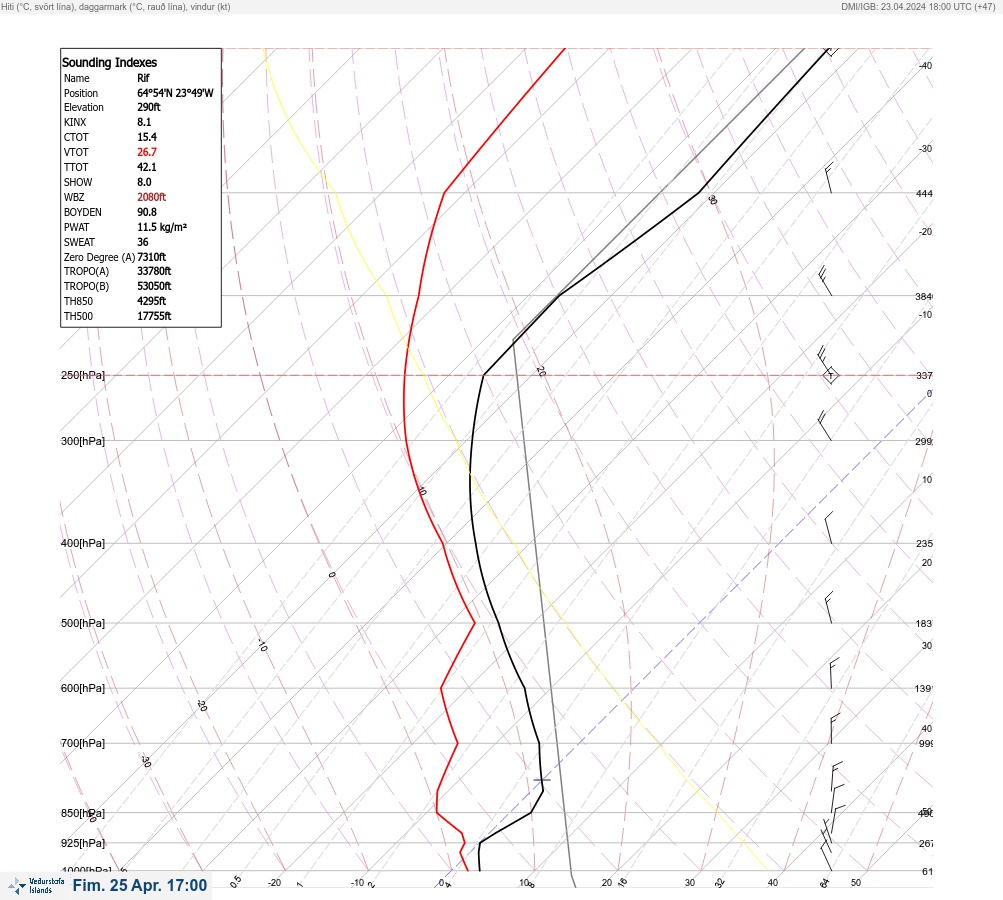Click the Position coordinates 64°54'N 23°49'W
Viewport: 1003px width, 900px height.
click(x=175, y=93)
